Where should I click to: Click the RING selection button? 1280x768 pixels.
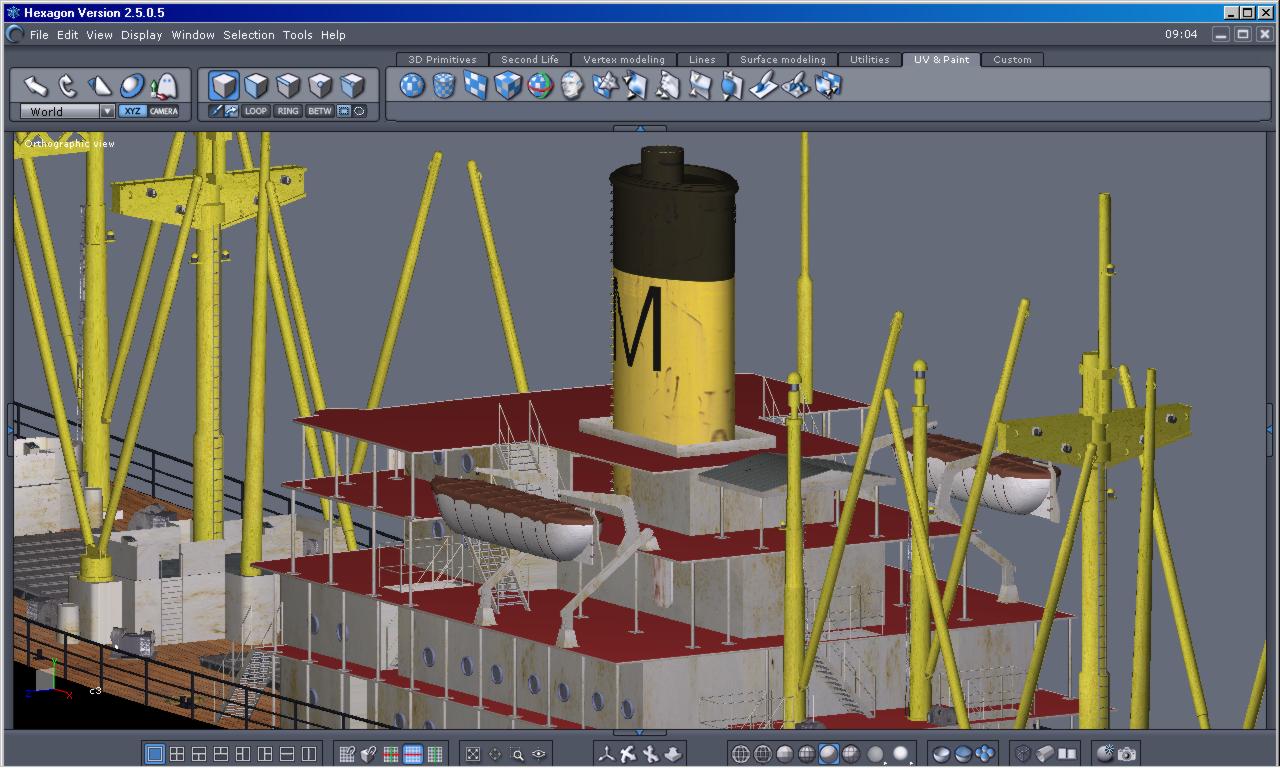tap(288, 111)
